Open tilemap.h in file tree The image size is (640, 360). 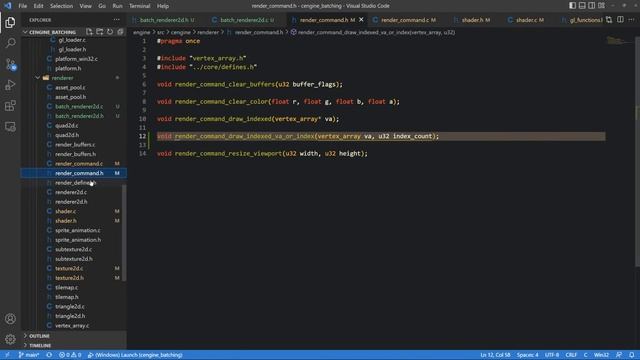pos(67,297)
